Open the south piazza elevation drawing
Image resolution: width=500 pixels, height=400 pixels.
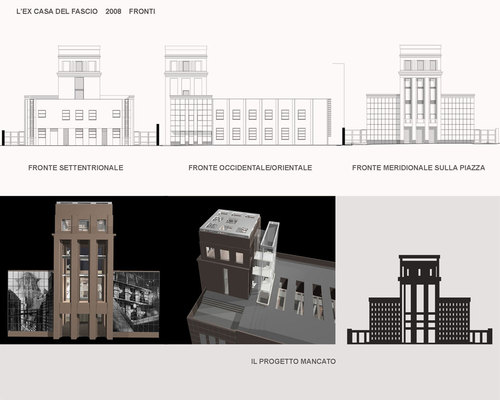pyautogui.click(x=421, y=95)
